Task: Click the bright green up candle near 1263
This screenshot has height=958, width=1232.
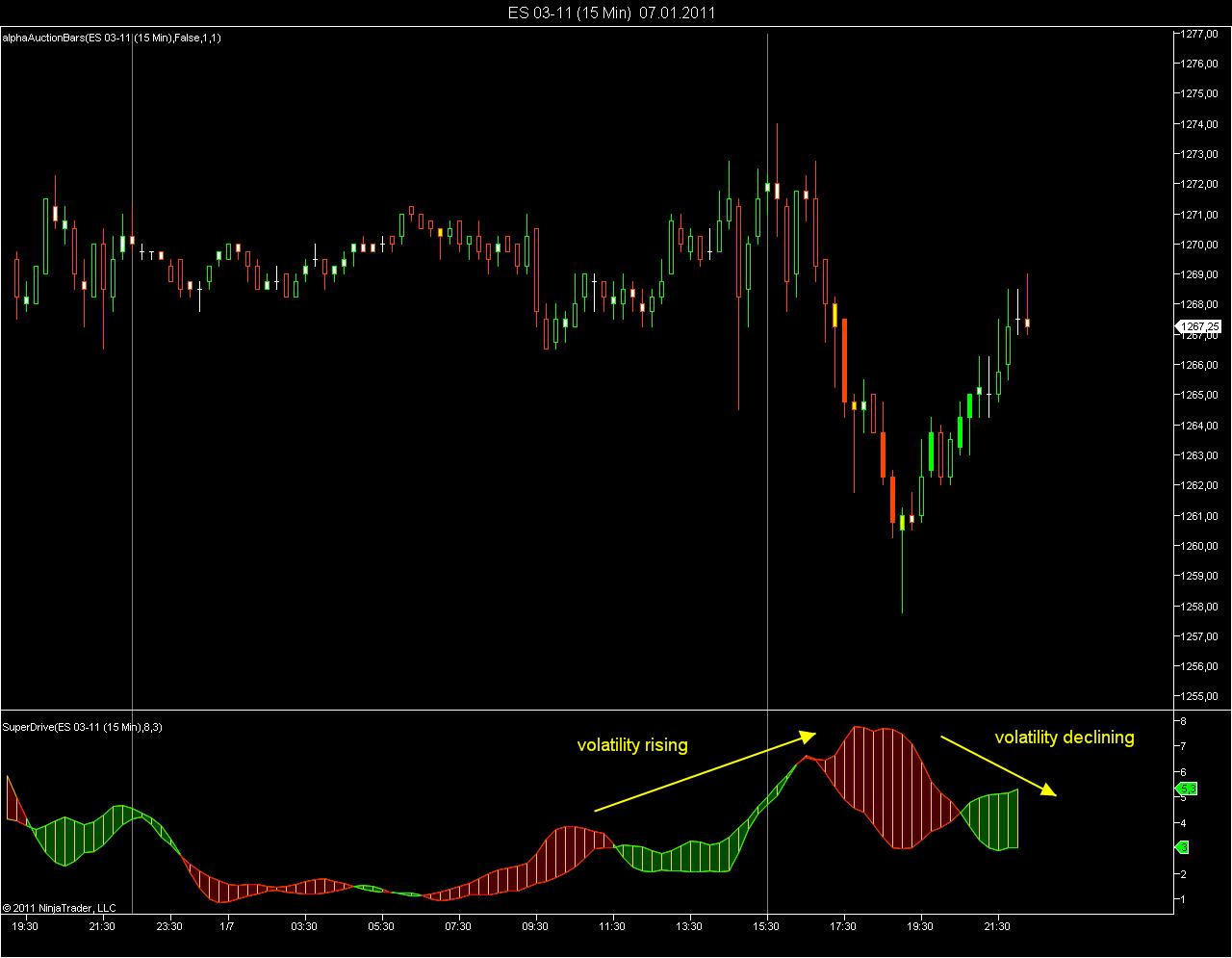Action: tap(931, 452)
